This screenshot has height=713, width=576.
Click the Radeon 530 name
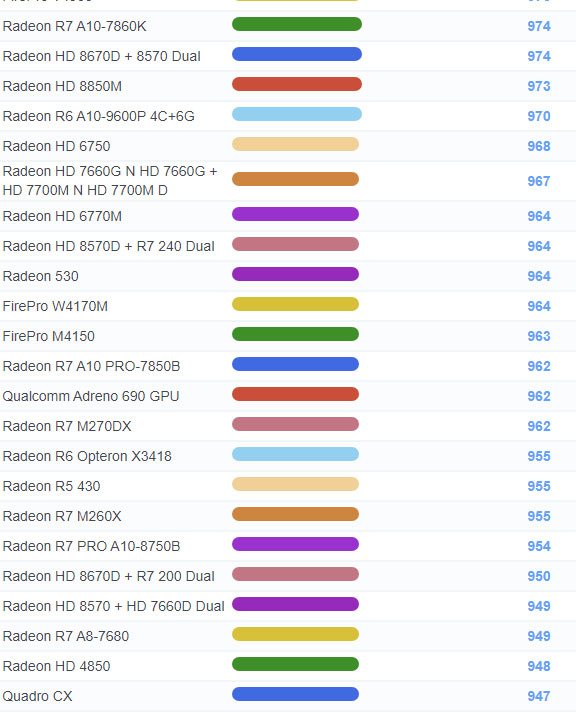(40, 276)
